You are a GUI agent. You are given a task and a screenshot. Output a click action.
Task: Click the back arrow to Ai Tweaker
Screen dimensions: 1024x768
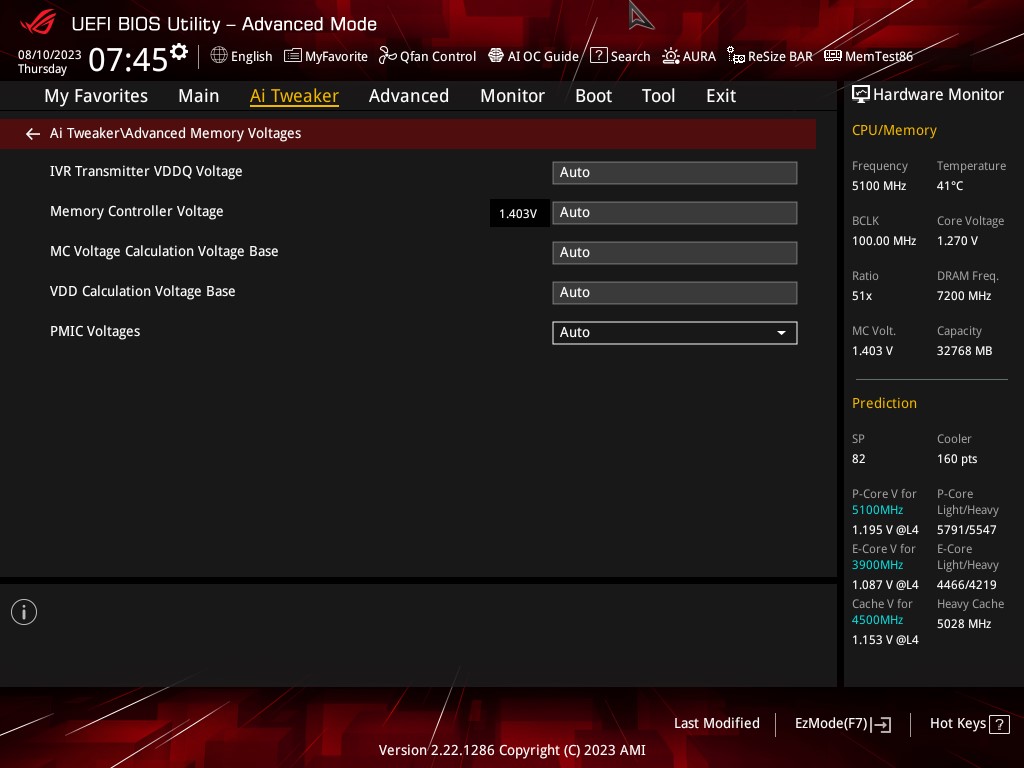[x=33, y=134]
